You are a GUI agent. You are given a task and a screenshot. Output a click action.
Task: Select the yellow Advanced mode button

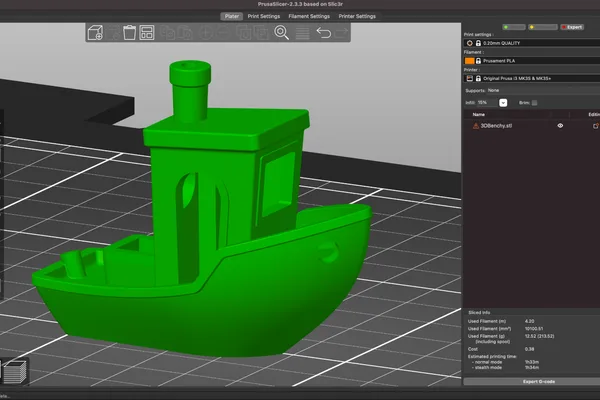click(x=543, y=27)
